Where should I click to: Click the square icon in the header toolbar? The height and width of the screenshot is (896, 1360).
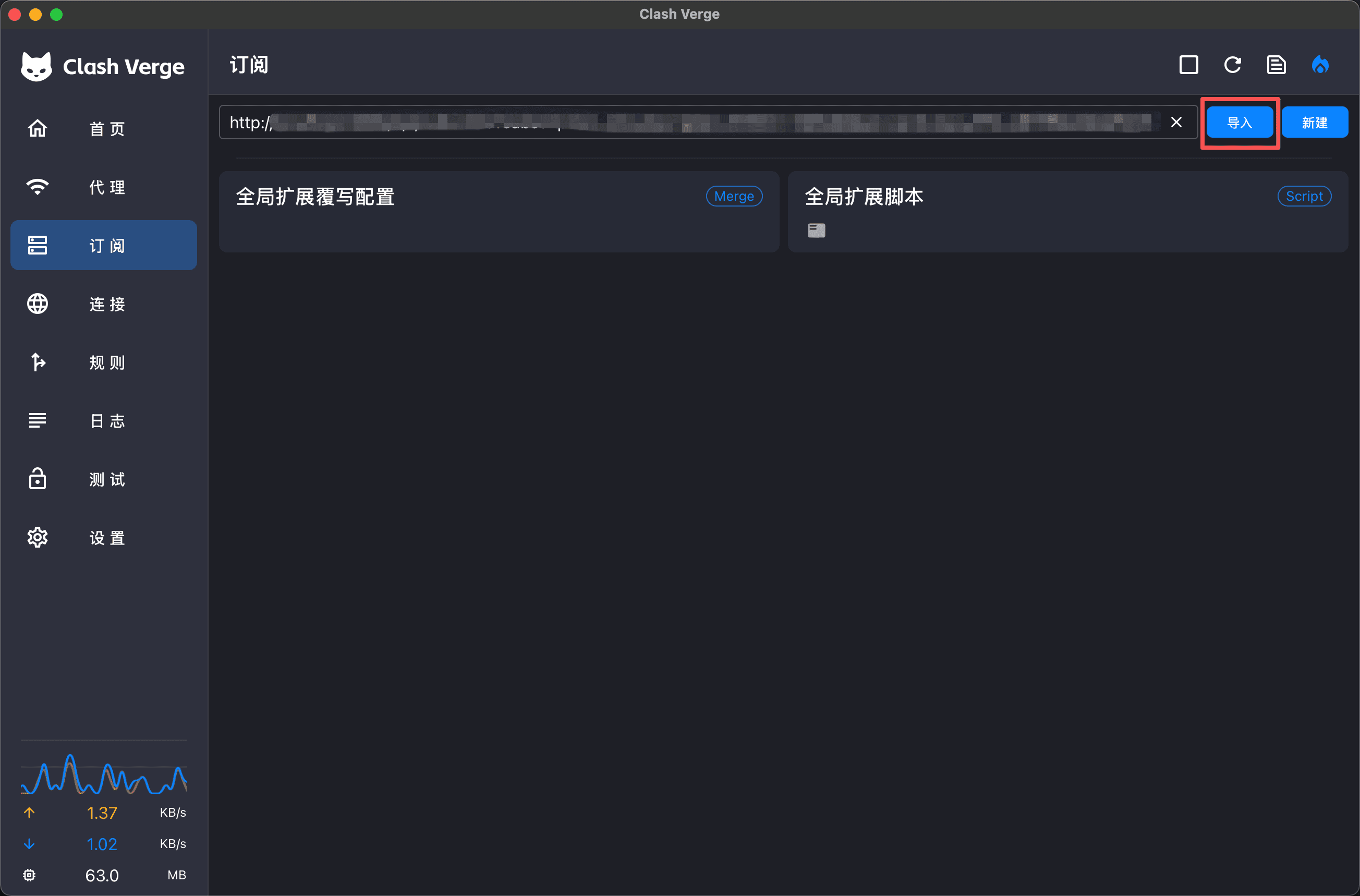[x=1189, y=65]
